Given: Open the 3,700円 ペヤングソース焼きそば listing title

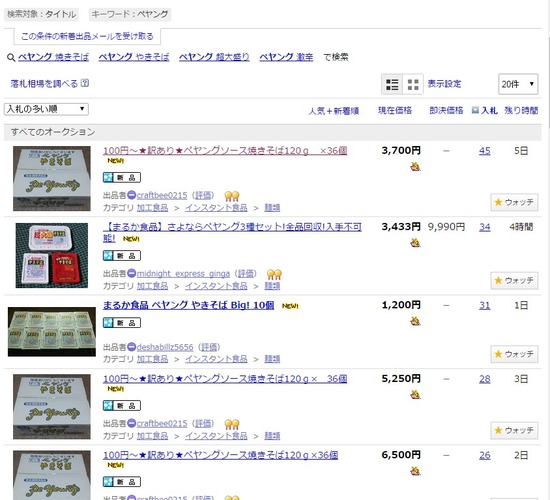Looking at the screenshot, I should [225, 151].
